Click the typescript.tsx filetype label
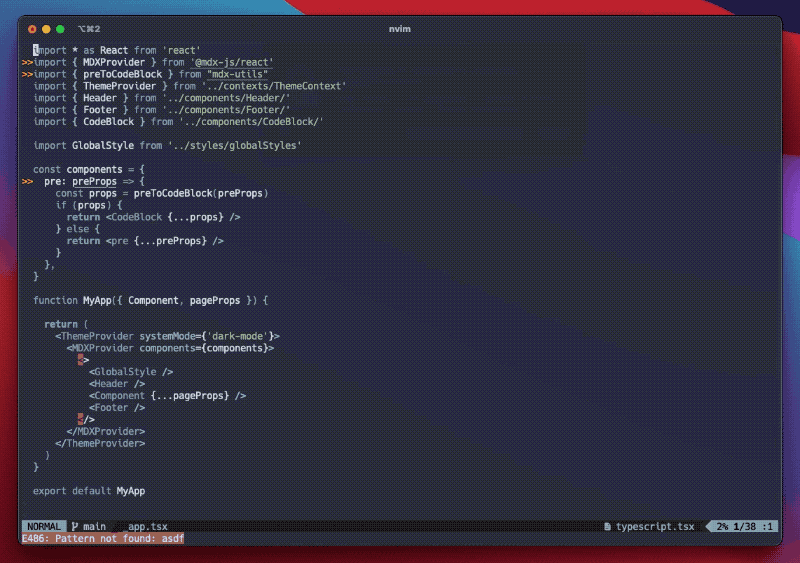The height and width of the screenshot is (563, 800). tap(655, 526)
